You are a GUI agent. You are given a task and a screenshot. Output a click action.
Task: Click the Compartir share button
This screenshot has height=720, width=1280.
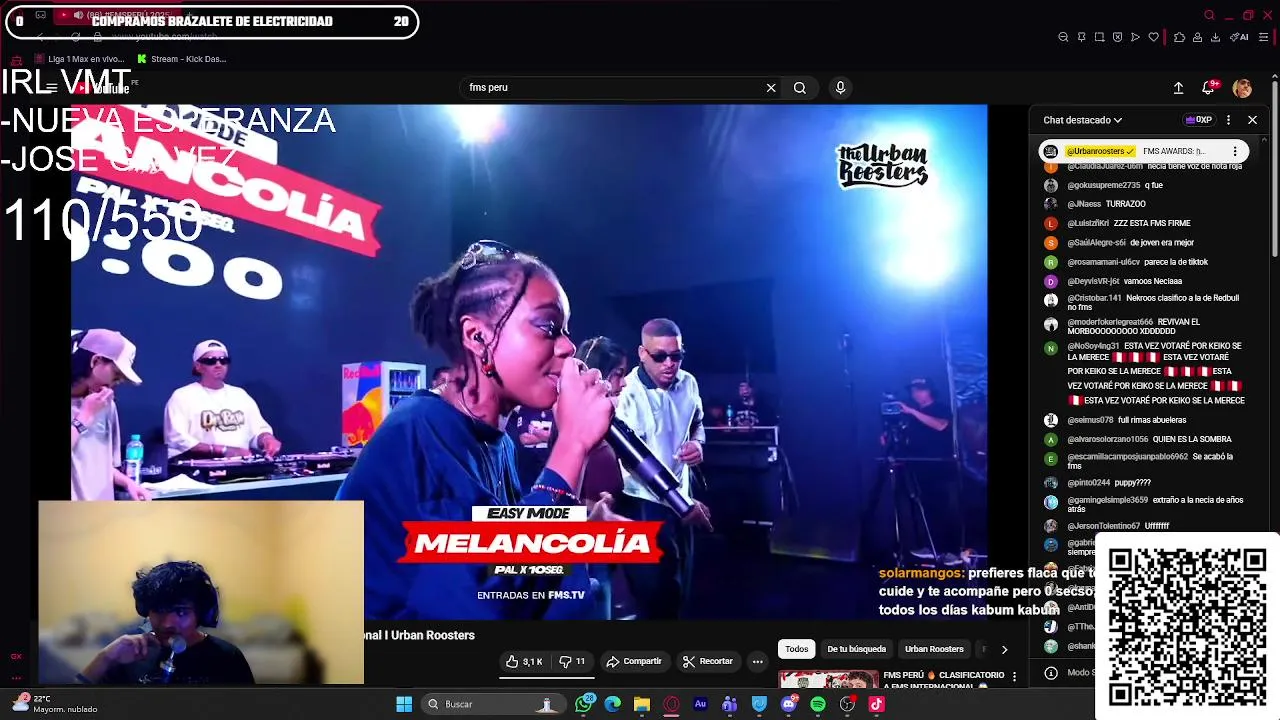click(x=634, y=662)
